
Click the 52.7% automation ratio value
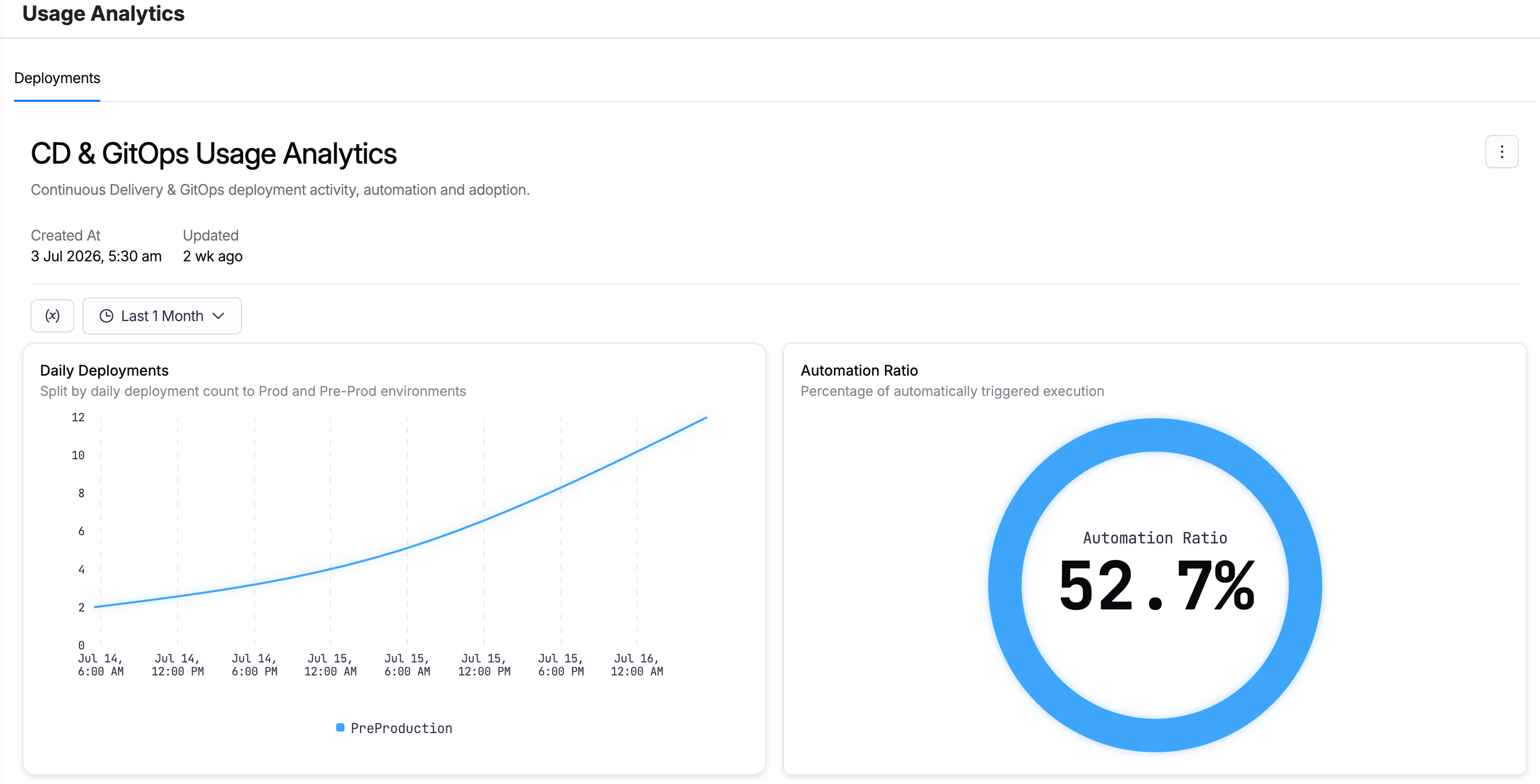[1156, 586]
